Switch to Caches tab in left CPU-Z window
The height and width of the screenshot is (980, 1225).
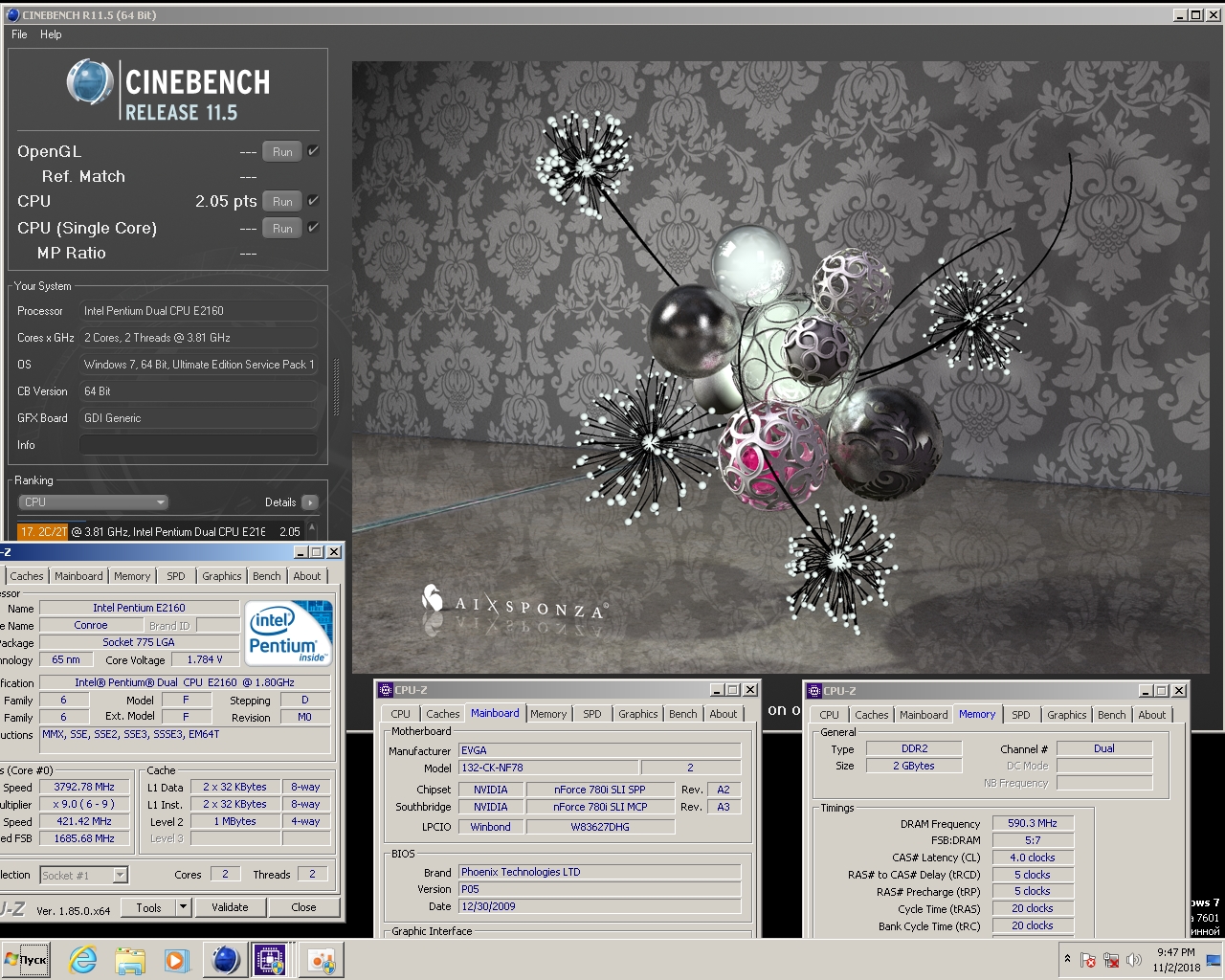[27, 576]
